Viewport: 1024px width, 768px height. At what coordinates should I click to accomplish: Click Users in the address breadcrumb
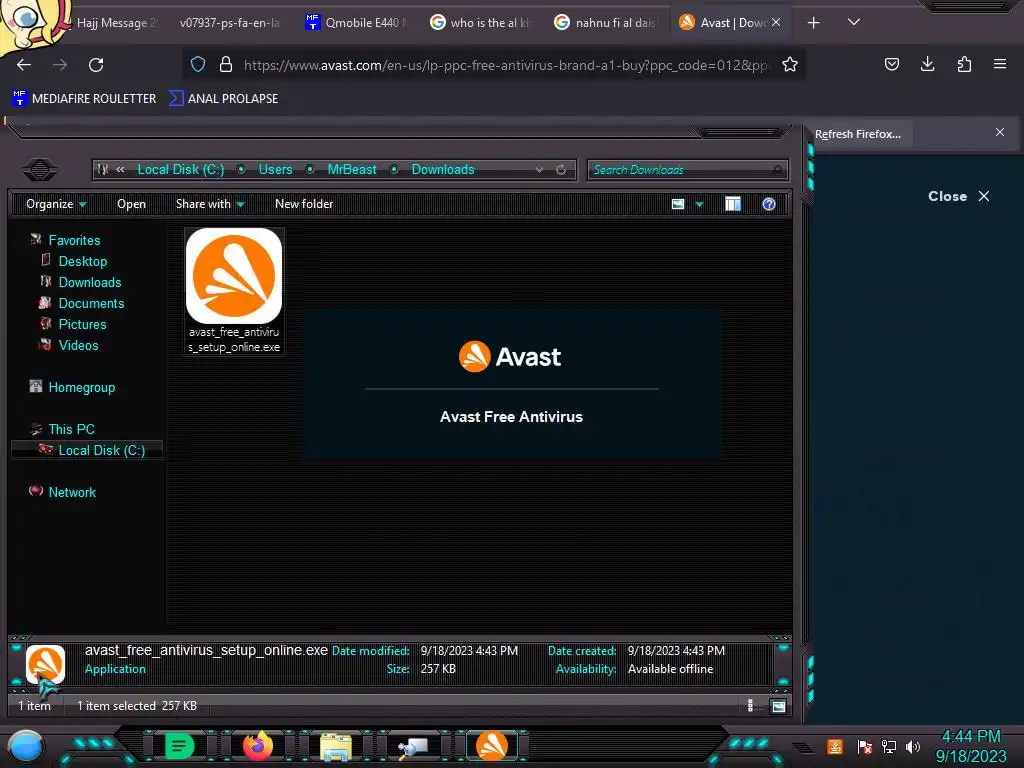(275, 169)
